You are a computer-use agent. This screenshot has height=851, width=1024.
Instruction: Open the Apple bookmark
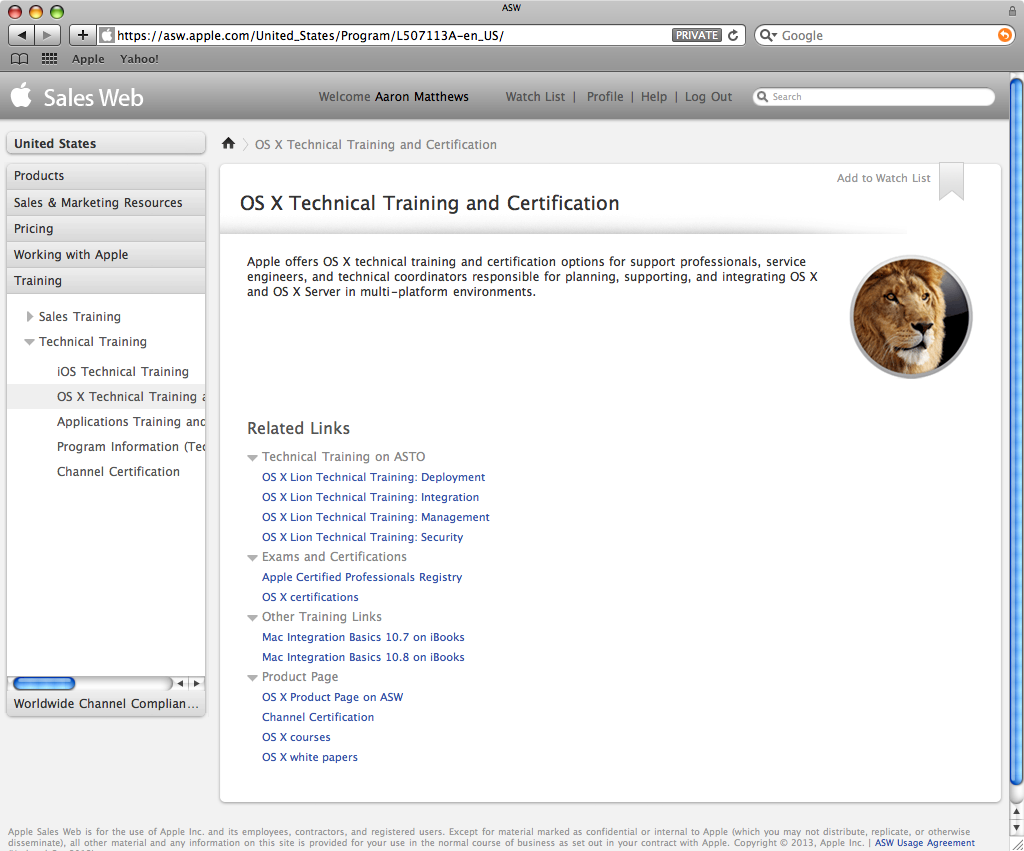point(88,59)
